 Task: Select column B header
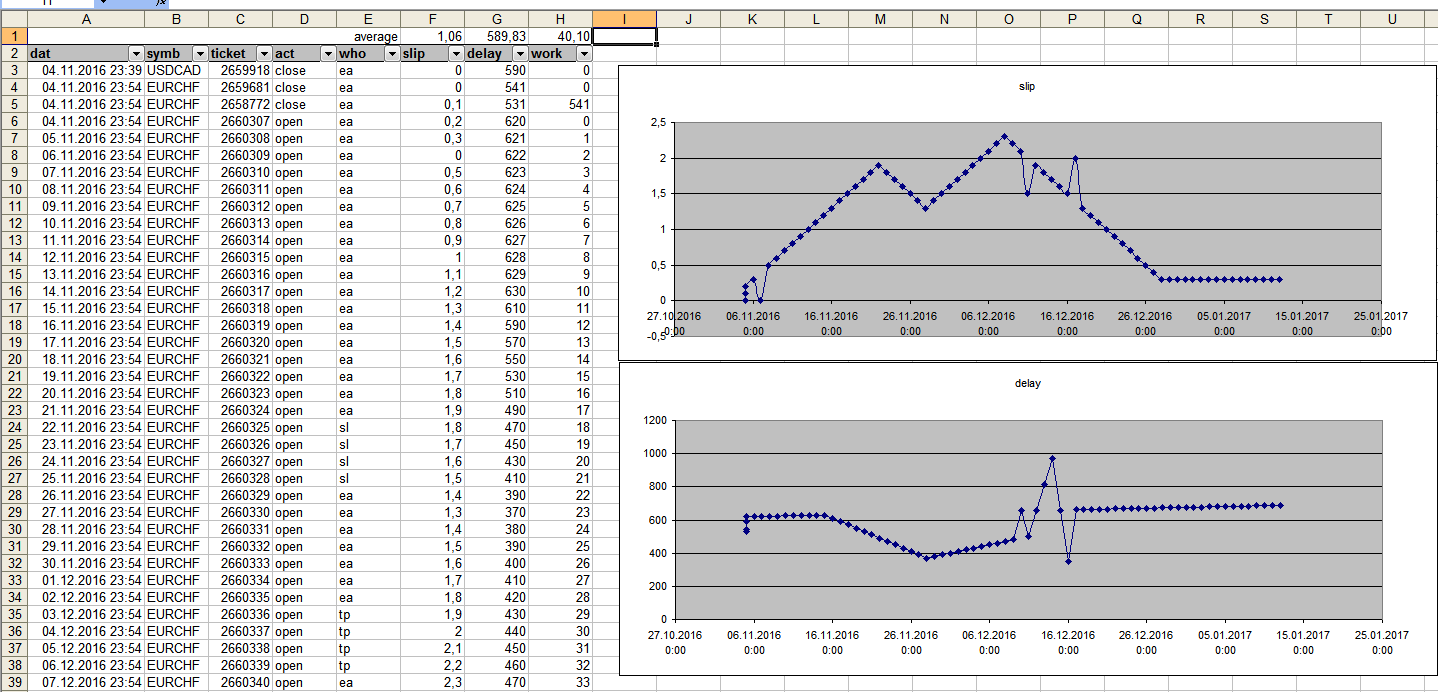pos(176,19)
